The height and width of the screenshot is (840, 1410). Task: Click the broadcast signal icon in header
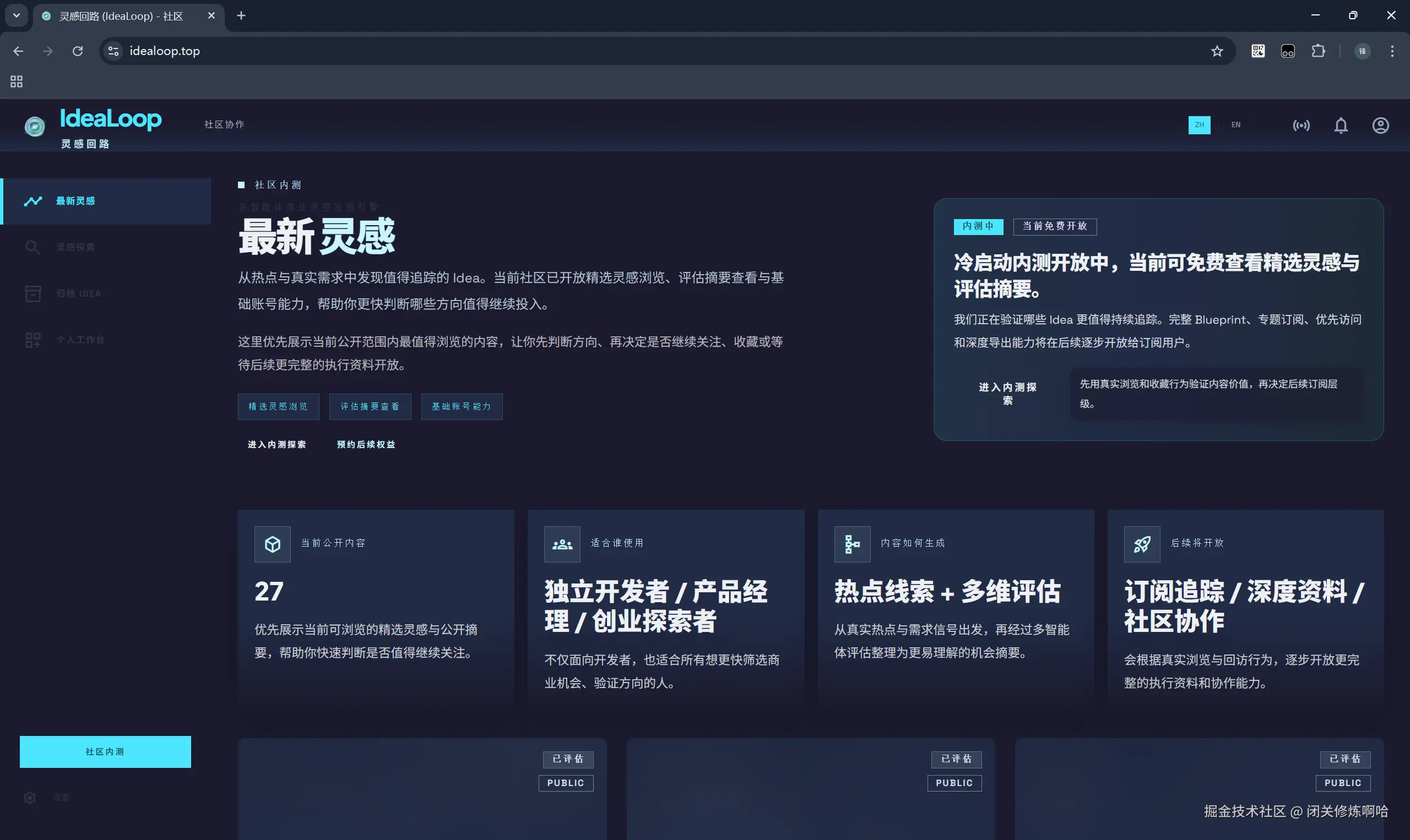(x=1301, y=125)
